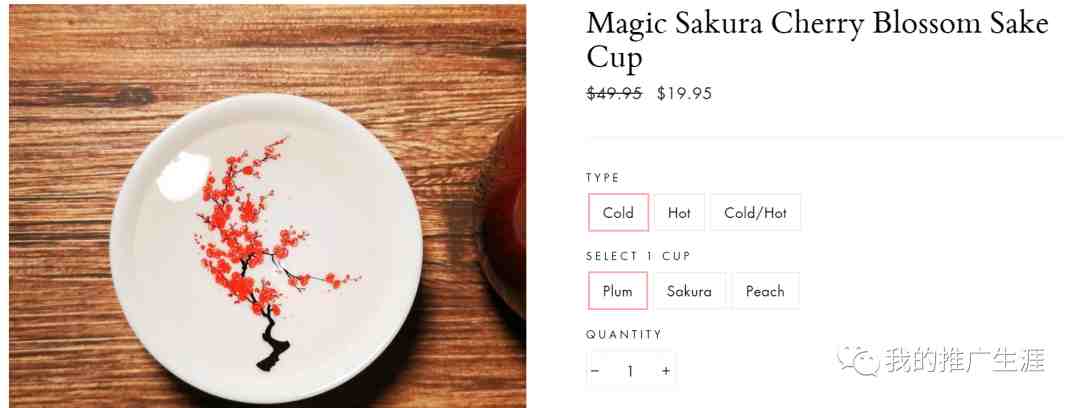The image size is (1080, 408).
Task: Click the QUANTITY section label
Action: click(x=624, y=334)
